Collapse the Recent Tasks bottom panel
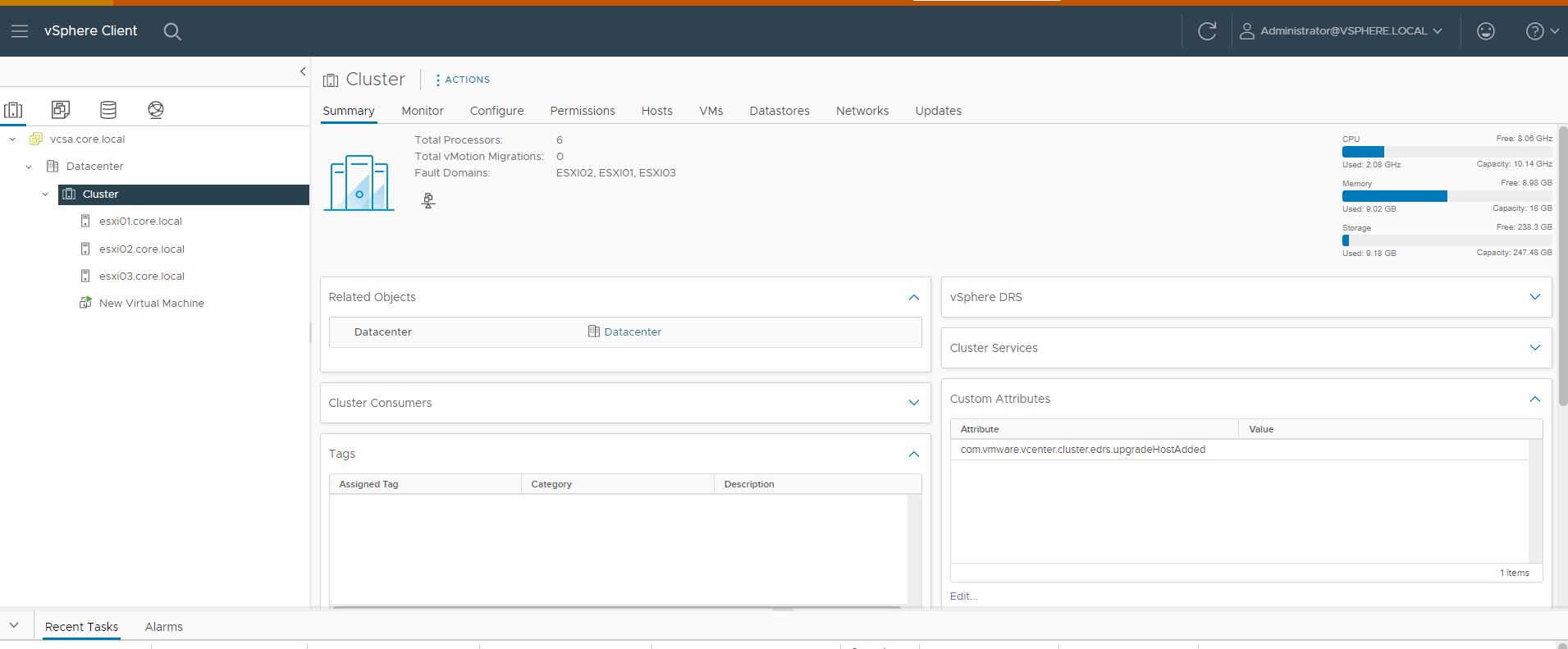The width and height of the screenshot is (1568, 649). (14, 625)
